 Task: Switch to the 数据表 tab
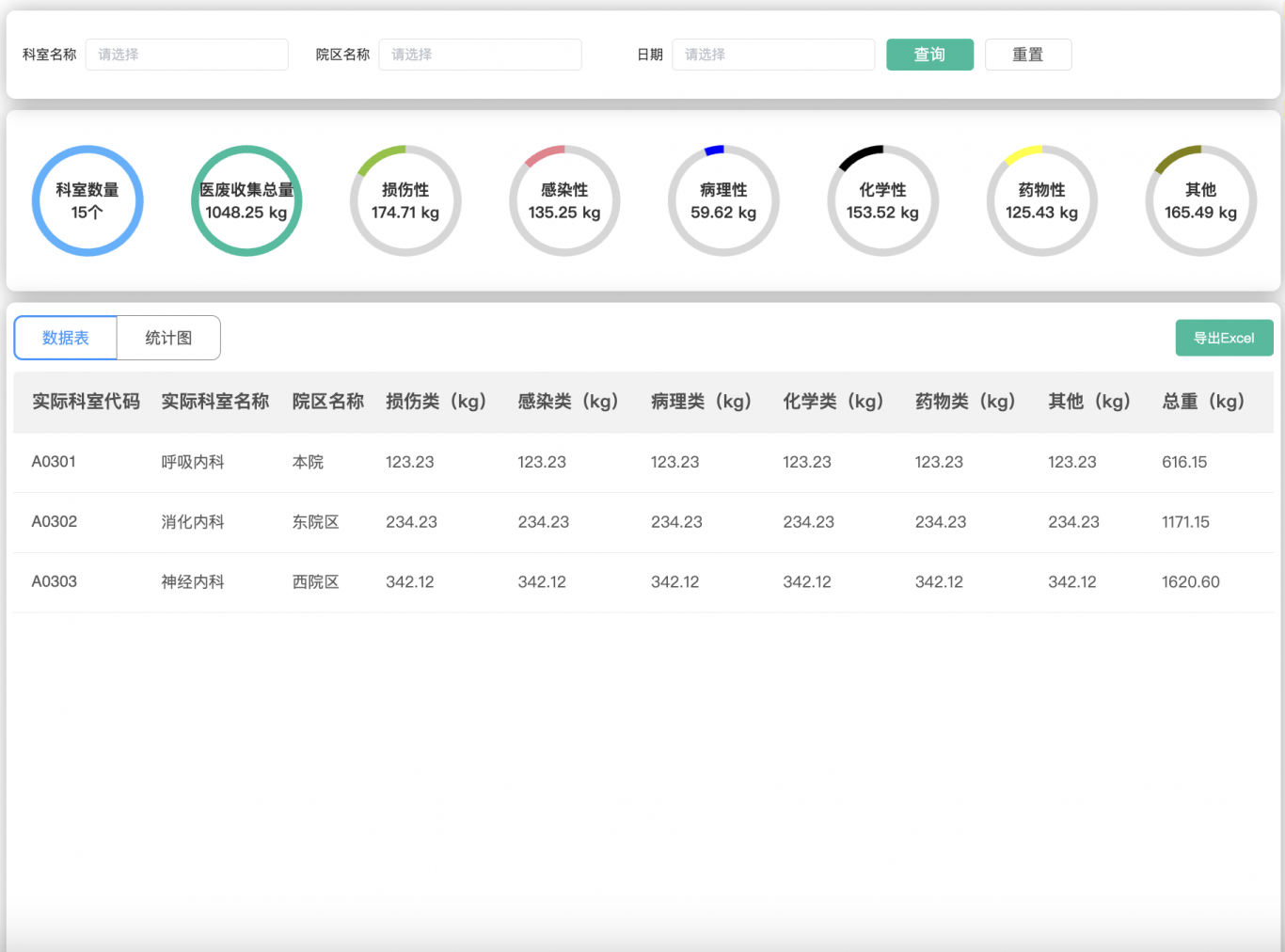(65, 338)
